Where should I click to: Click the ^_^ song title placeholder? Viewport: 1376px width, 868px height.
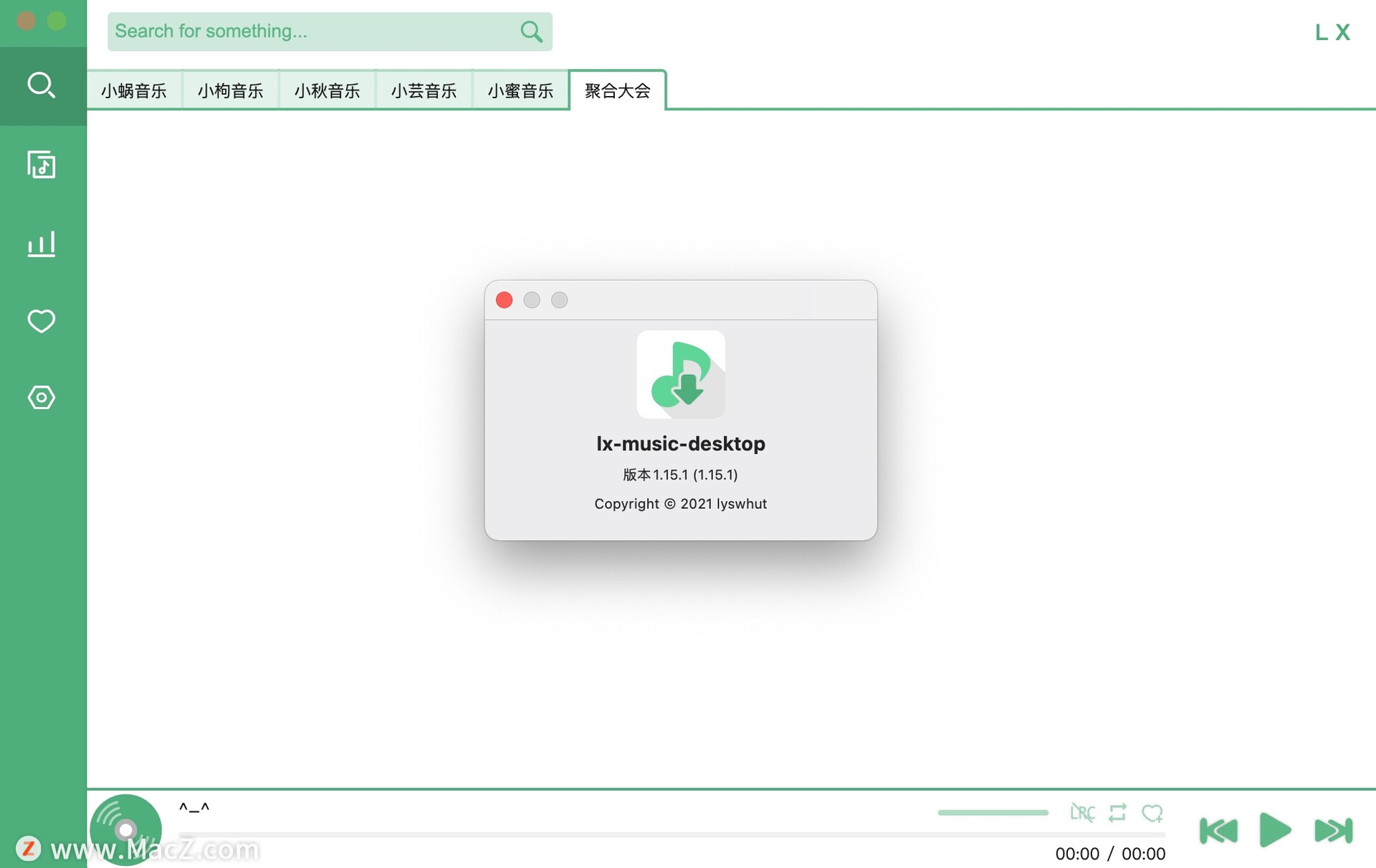click(x=194, y=808)
